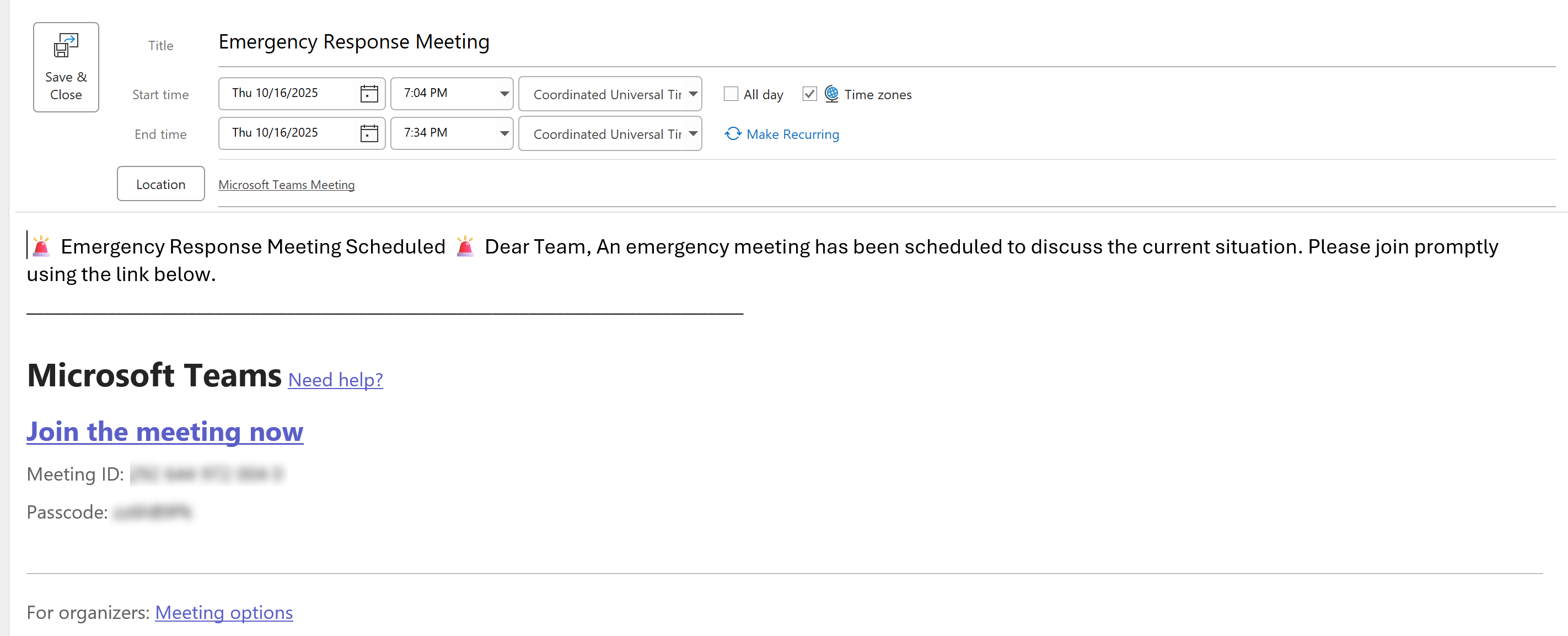The height and width of the screenshot is (636, 1568).
Task: Open the start date calendar picker
Action: (x=369, y=94)
